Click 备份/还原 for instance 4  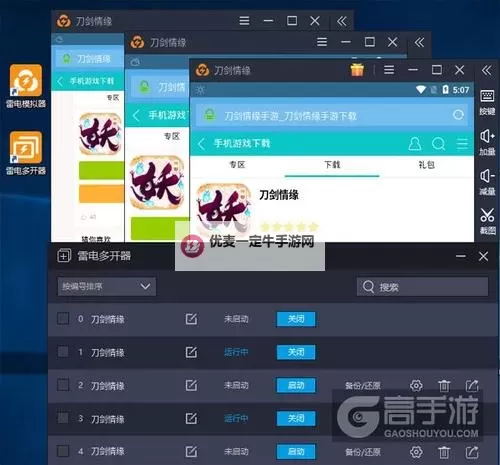[x=363, y=452]
